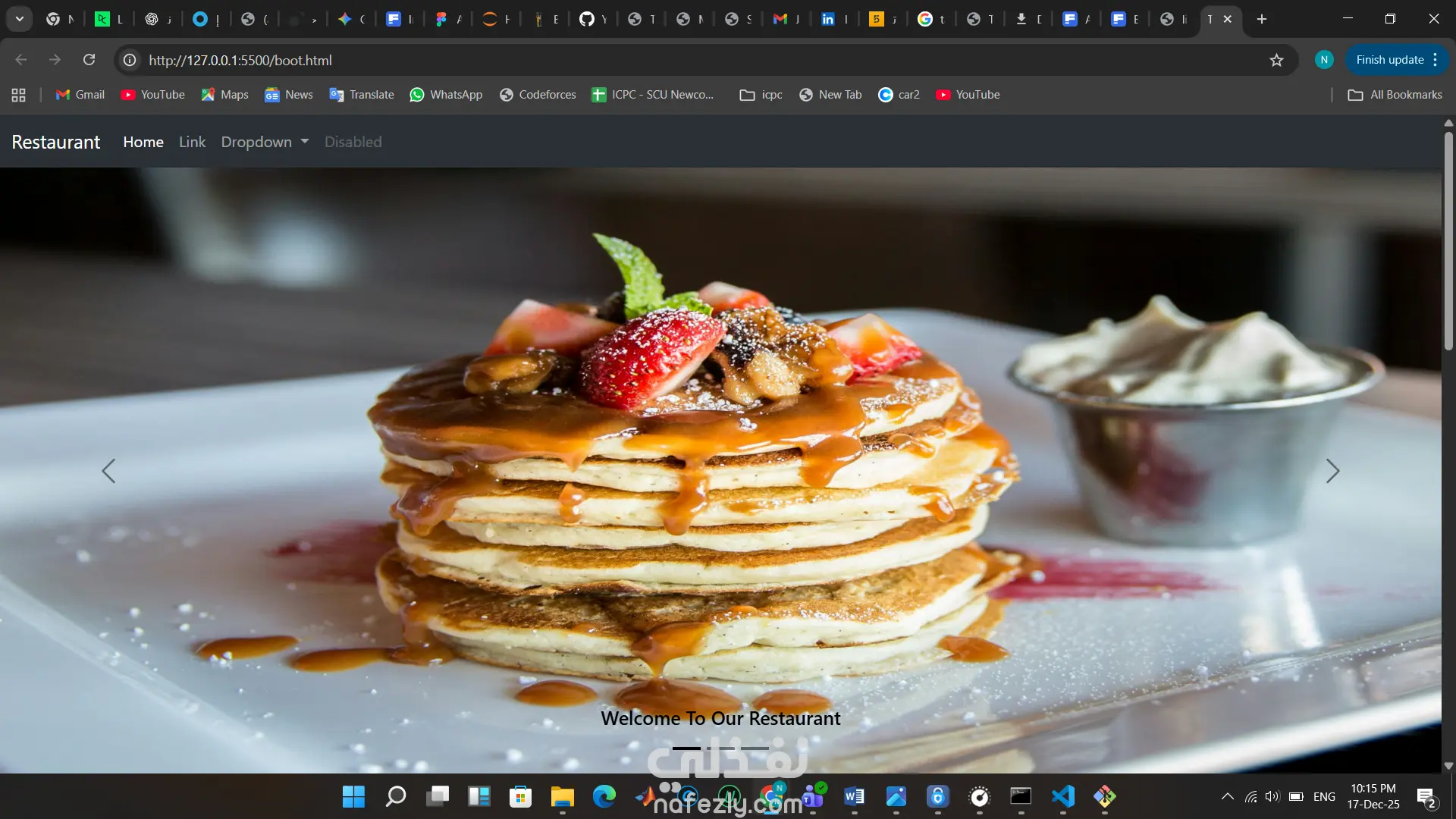
Task: Open the All Bookmarks folder
Action: coord(1395,95)
